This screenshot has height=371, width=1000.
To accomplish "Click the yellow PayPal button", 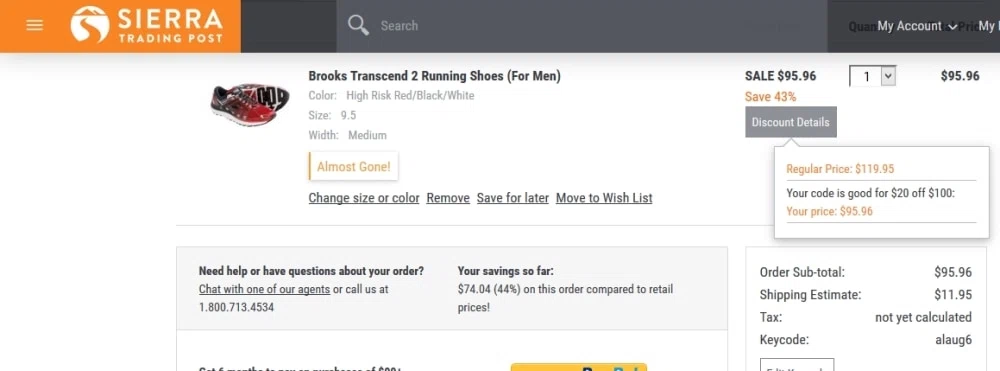I will [578, 367].
